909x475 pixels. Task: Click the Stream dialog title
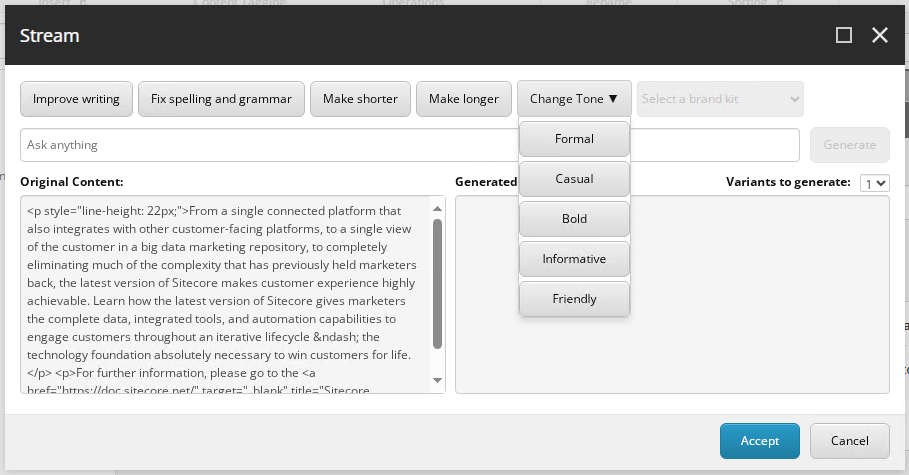tap(50, 36)
